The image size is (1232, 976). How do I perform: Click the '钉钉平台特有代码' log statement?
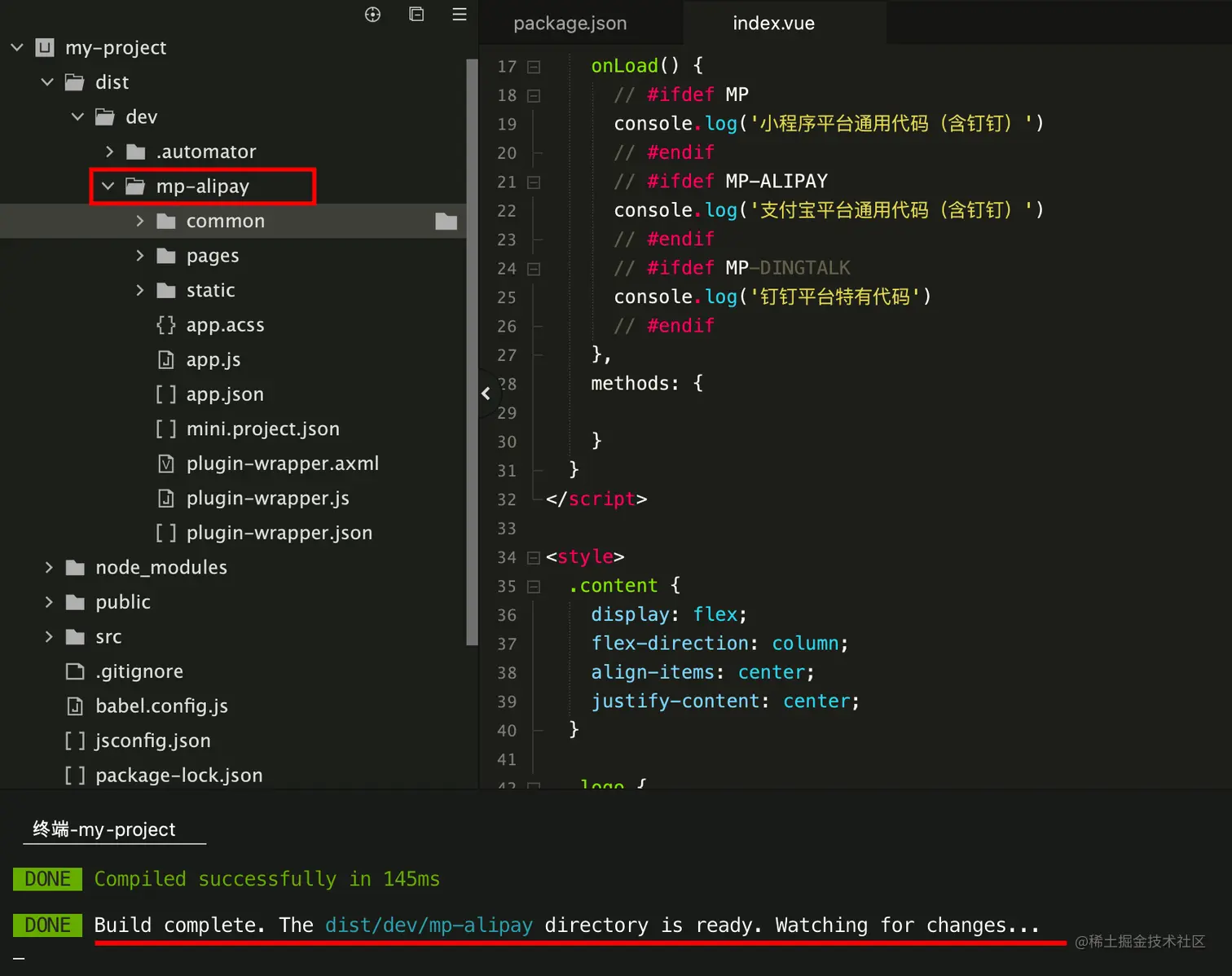point(772,297)
